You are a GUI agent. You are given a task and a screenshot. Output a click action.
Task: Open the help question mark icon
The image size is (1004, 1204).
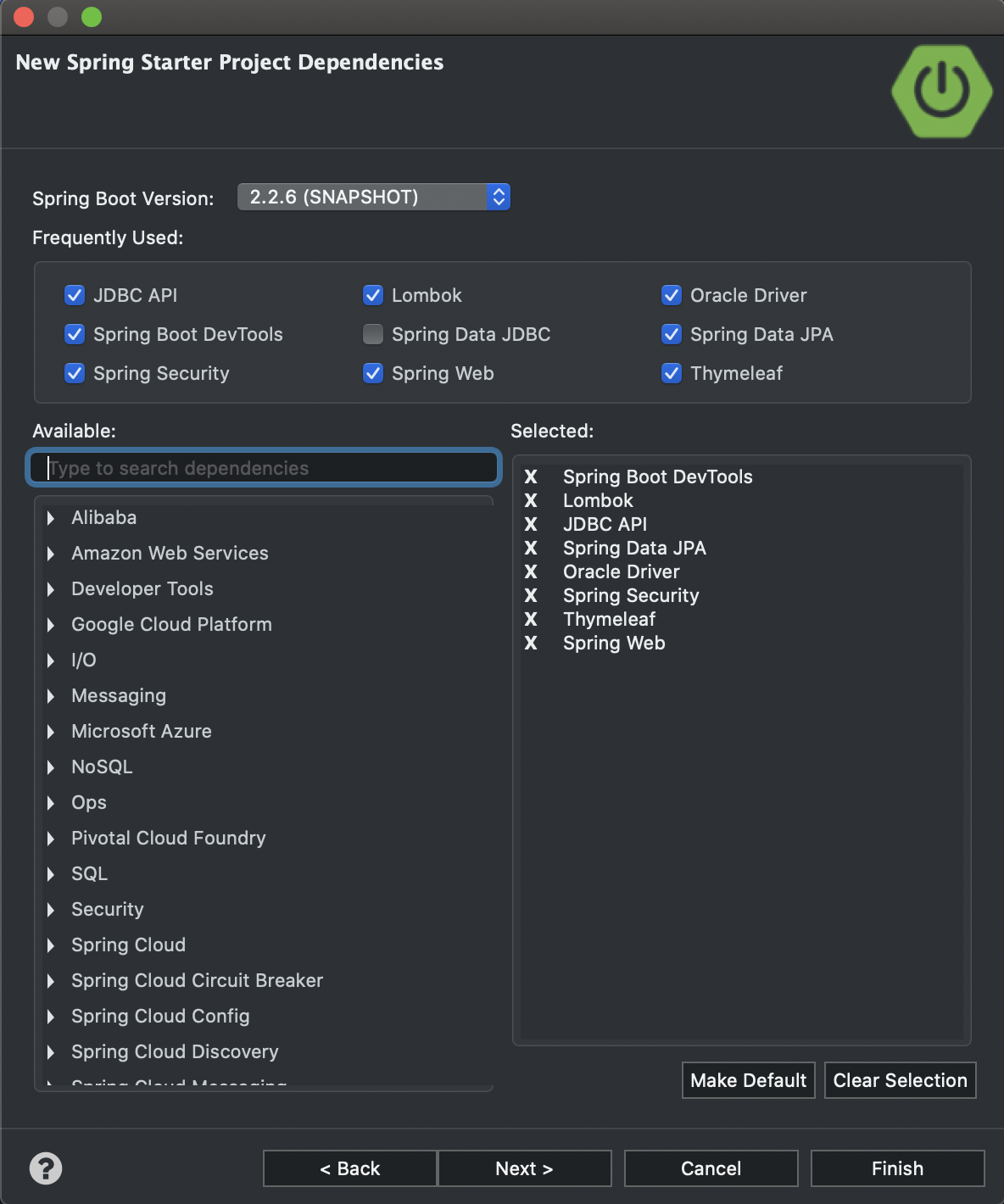(x=46, y=1168)
